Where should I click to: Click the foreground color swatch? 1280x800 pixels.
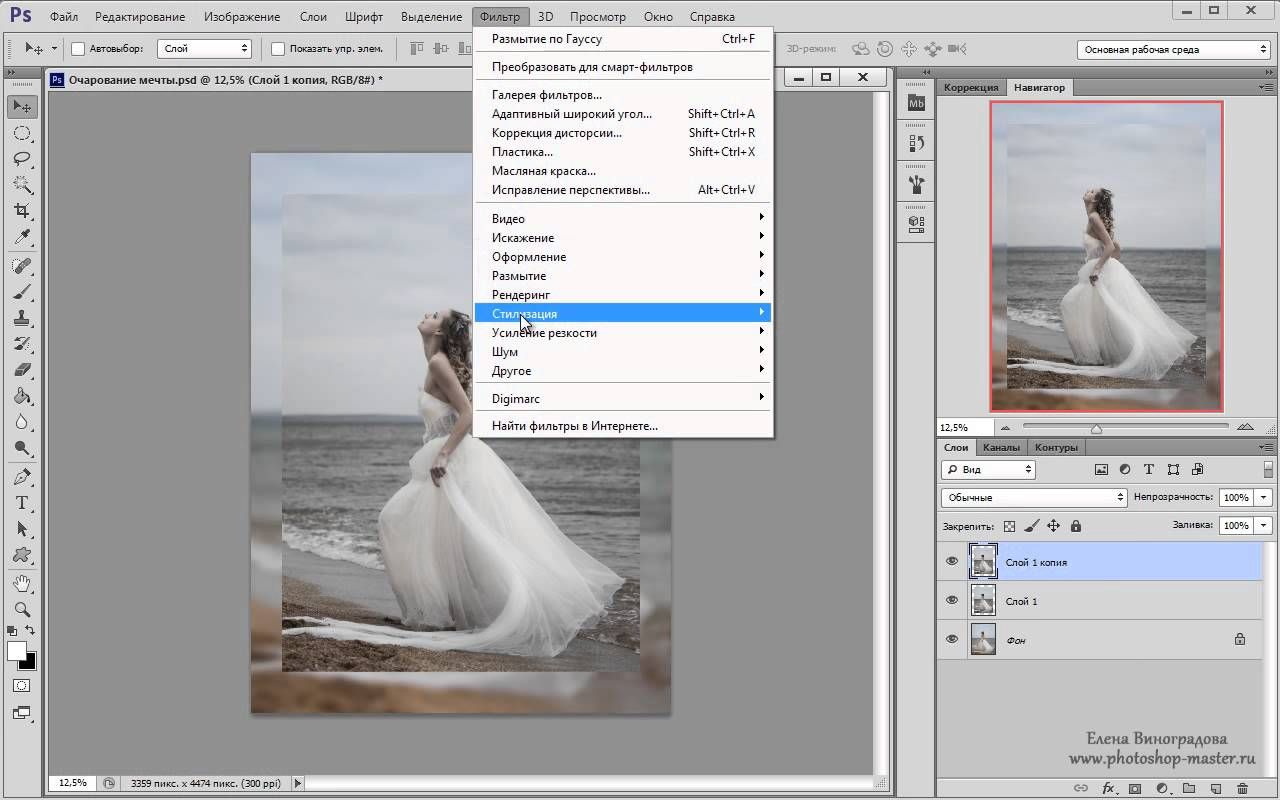pyautogui.click(x=17, y=652)
